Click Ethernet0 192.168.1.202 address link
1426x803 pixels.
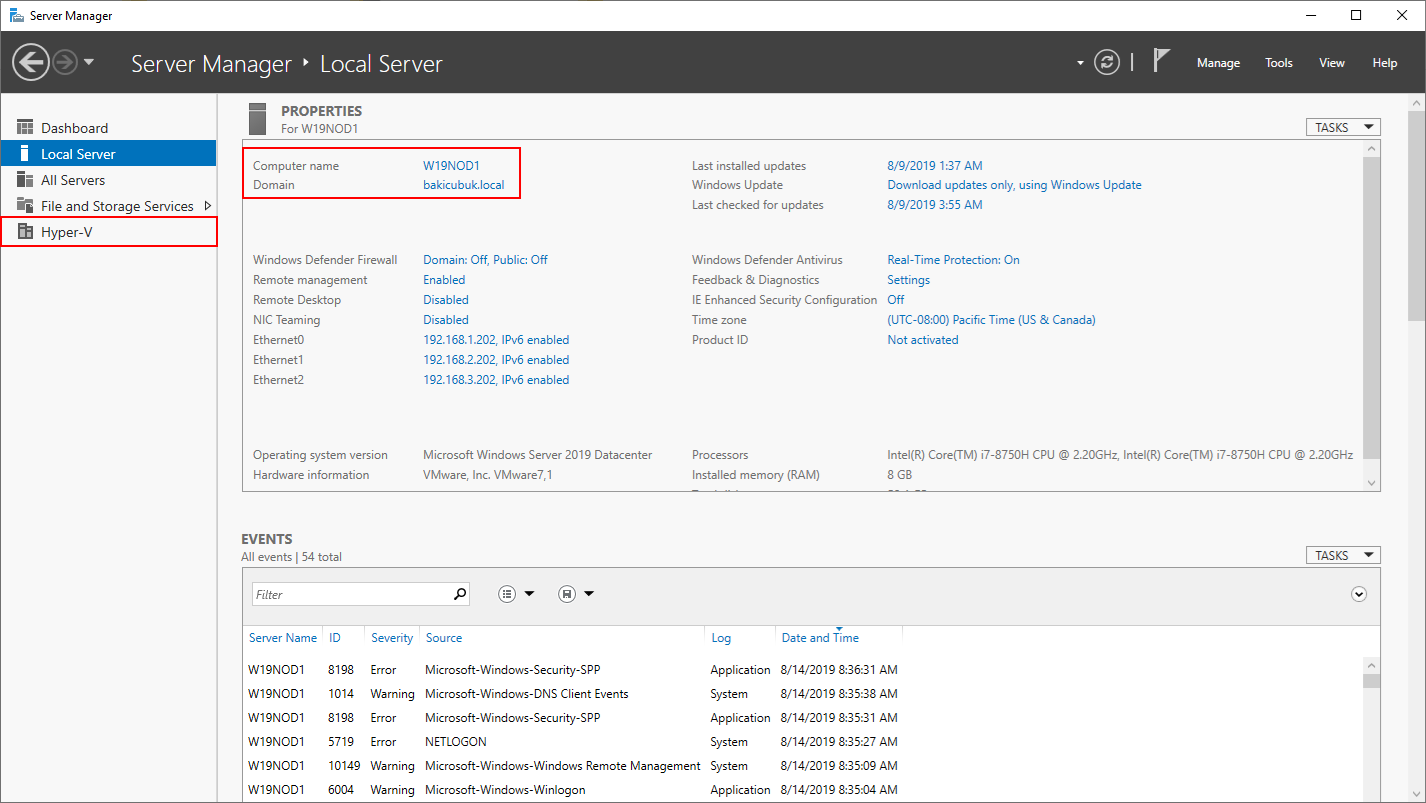coord(496,340)
